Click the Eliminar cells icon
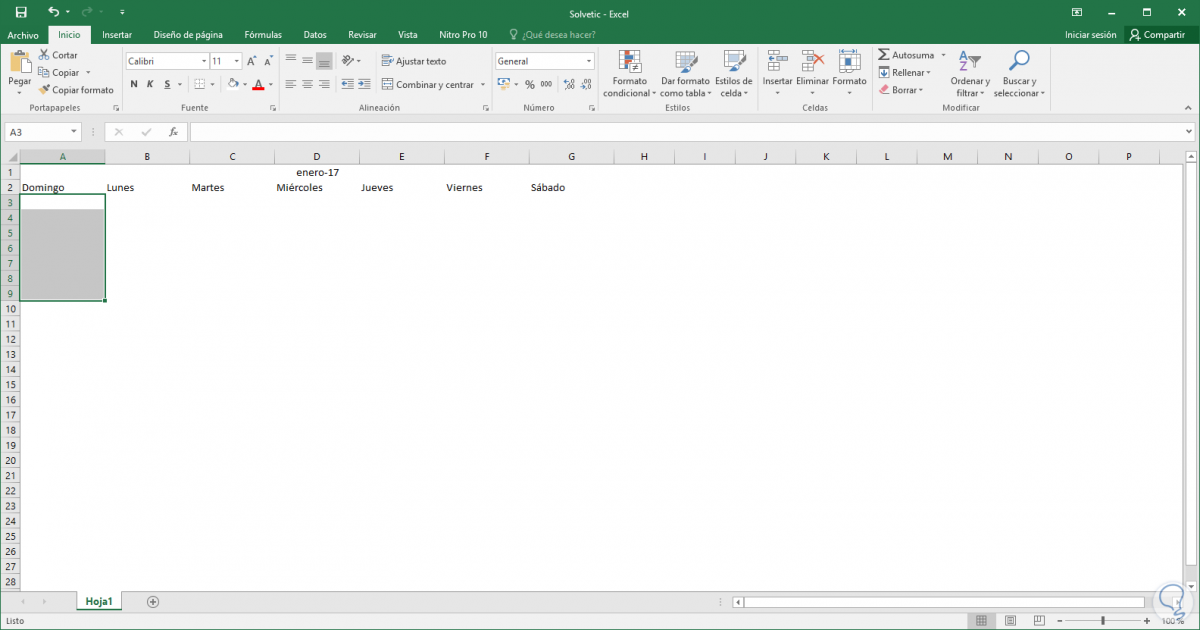Screen dimensions: 1200x630 tap(812, 61)
